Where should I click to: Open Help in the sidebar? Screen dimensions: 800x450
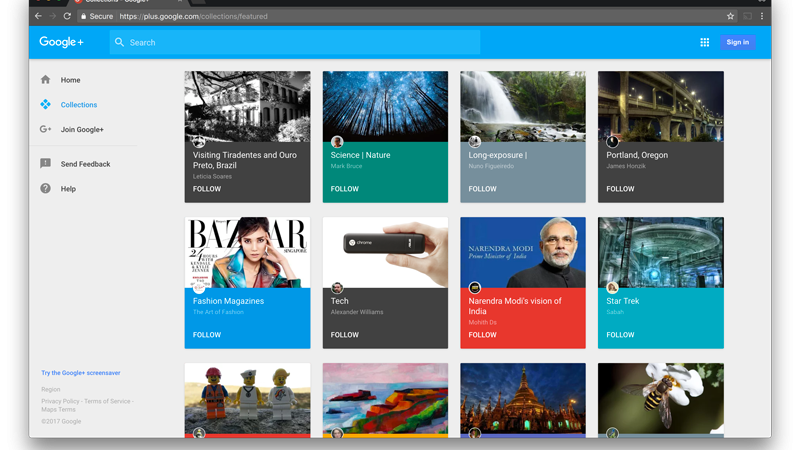click(68, 189)
